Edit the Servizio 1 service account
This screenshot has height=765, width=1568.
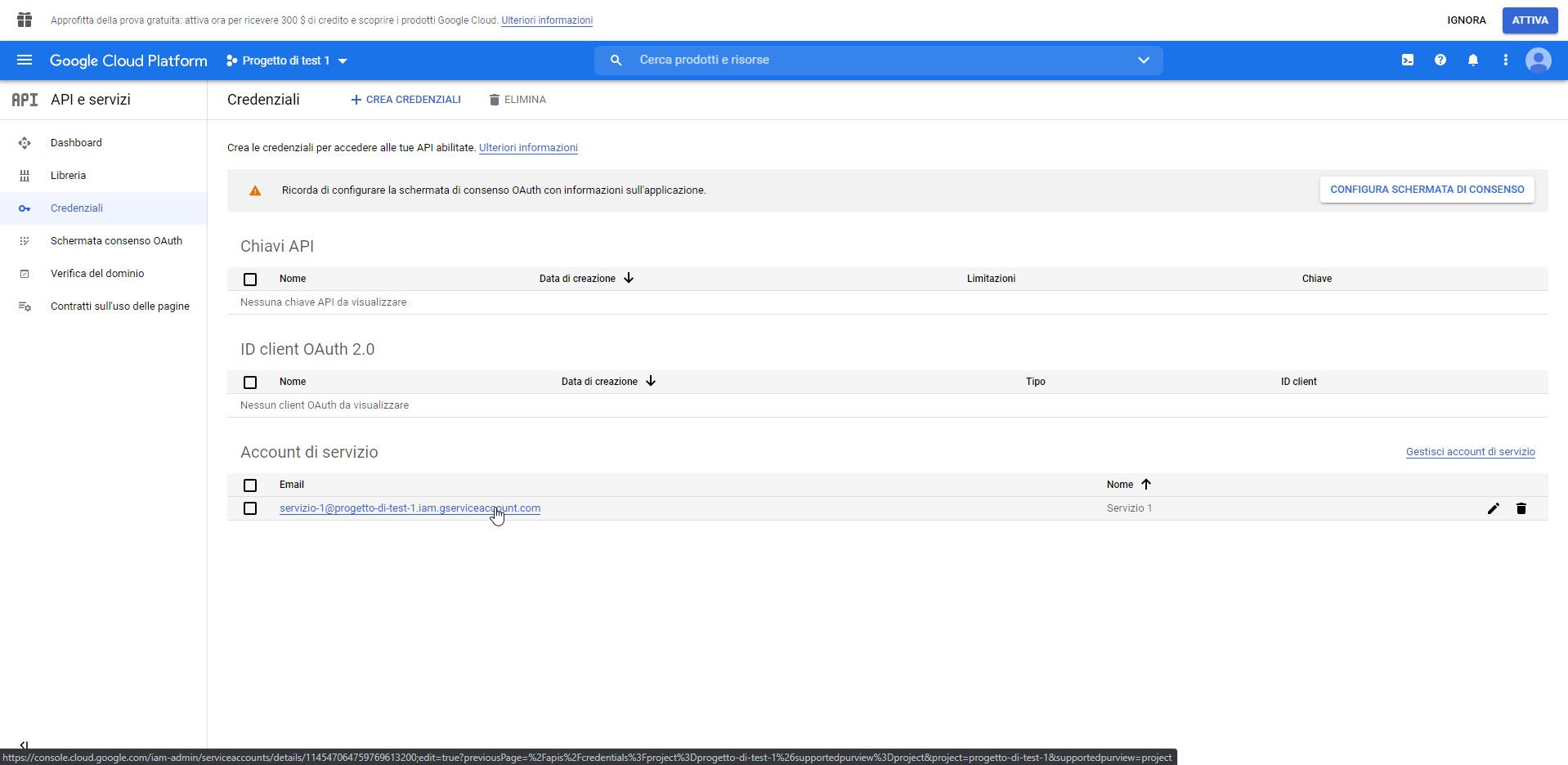pyautogui.click(x=1494, y=508)
